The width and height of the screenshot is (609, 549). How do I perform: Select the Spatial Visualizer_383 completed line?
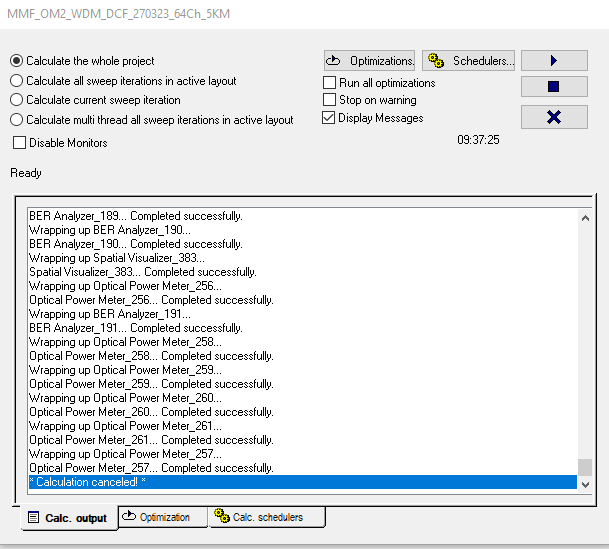143,272
